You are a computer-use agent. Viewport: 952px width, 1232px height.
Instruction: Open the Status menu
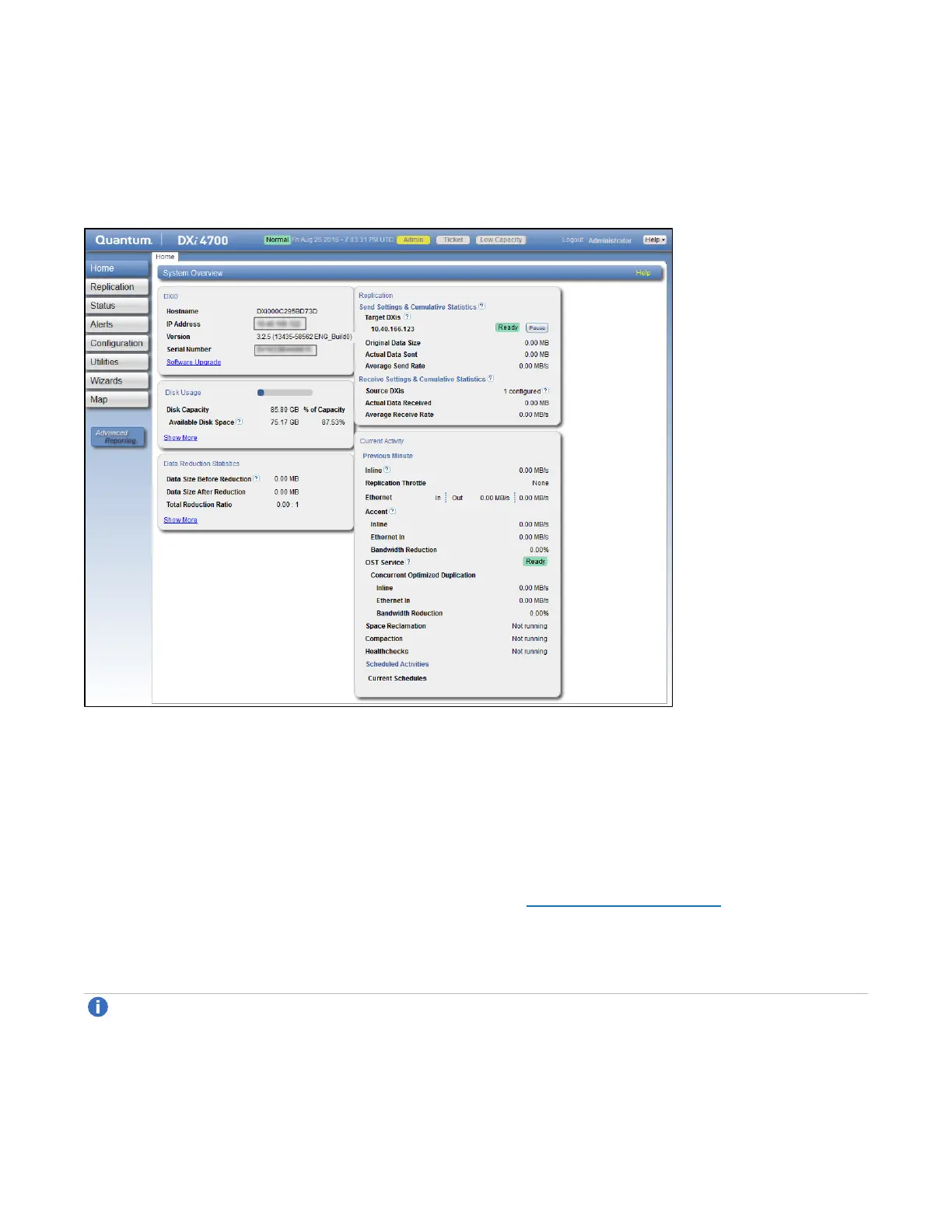tap(117, 306)
